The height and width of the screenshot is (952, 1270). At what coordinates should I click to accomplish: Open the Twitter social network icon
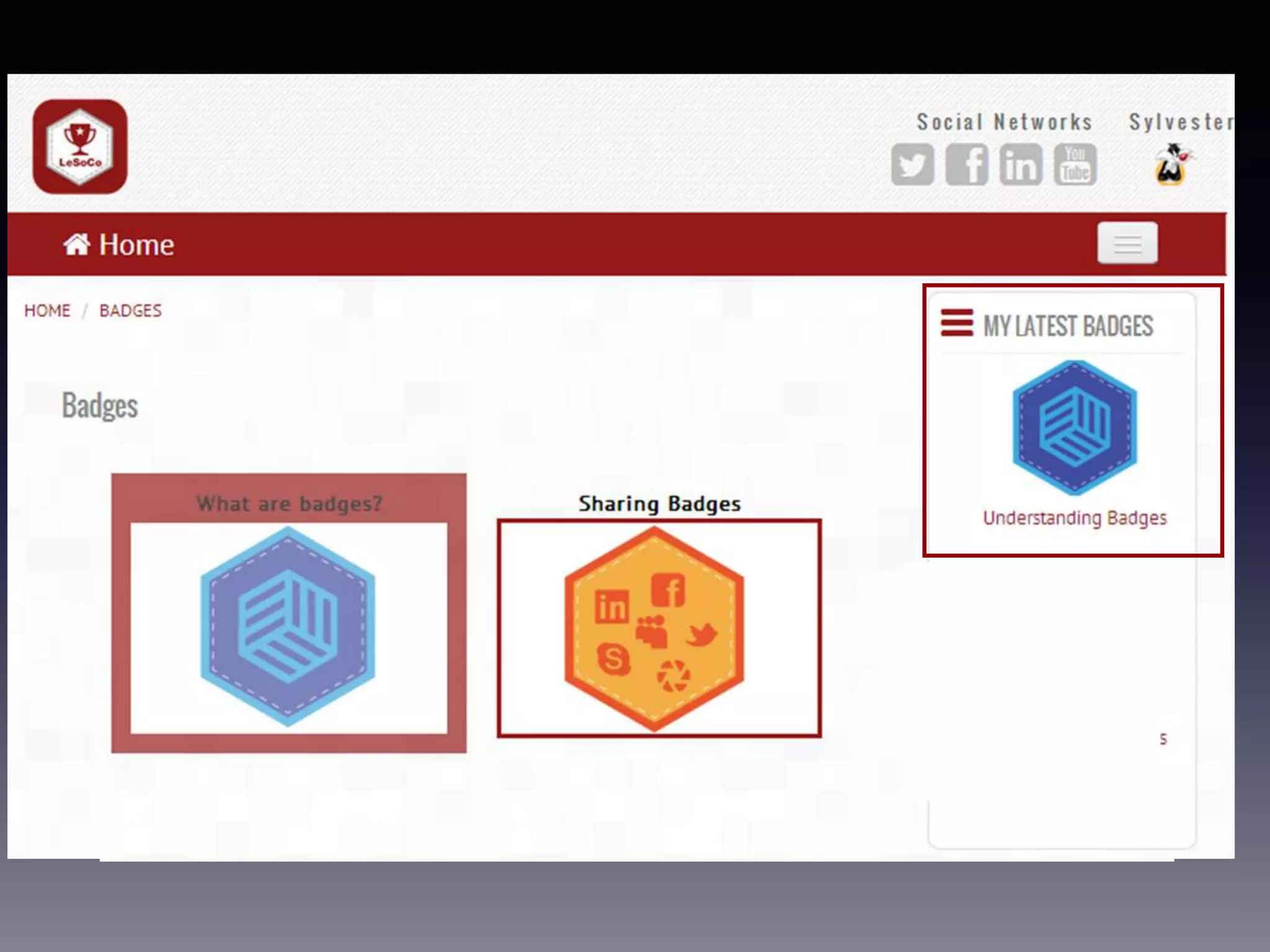(x=912, y=165)
